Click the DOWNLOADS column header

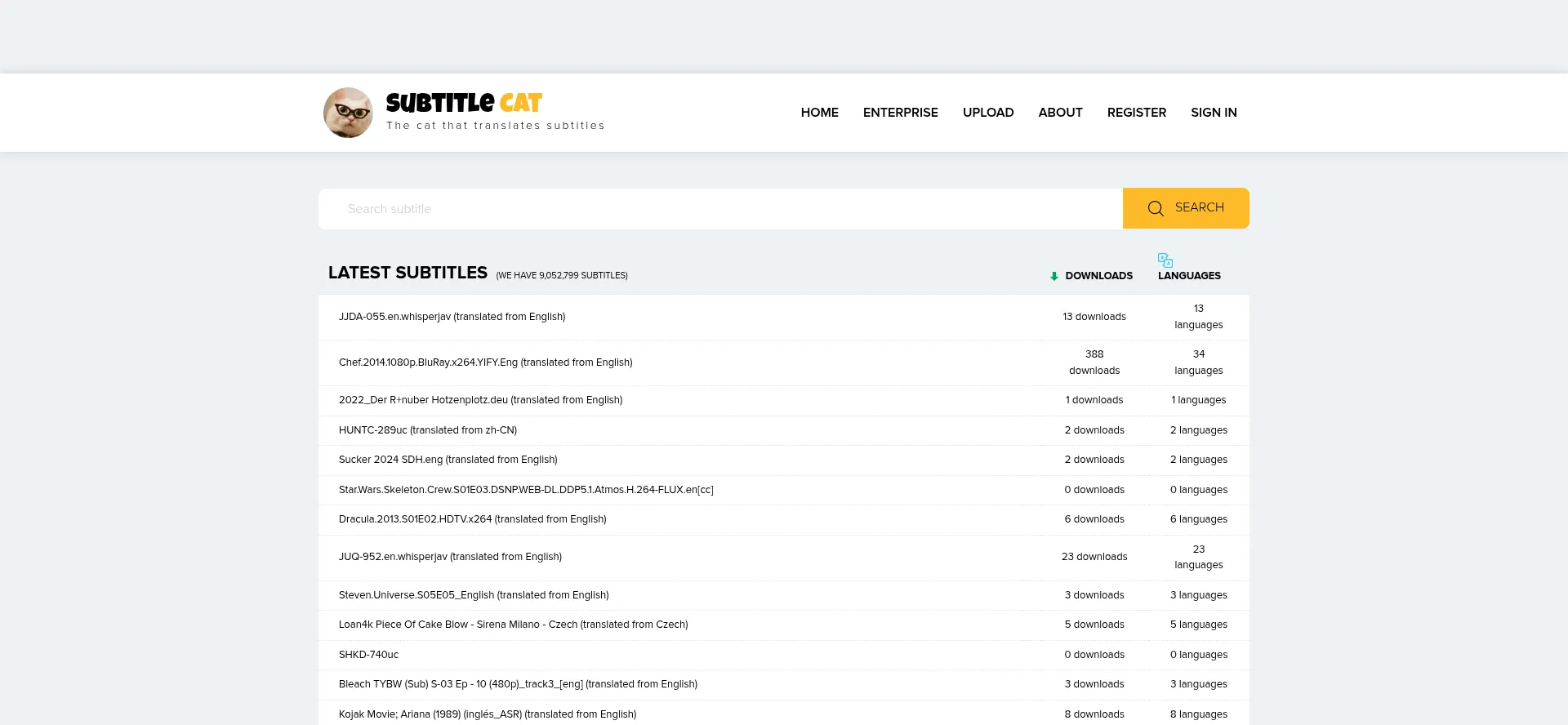[x=1098, y=276]
